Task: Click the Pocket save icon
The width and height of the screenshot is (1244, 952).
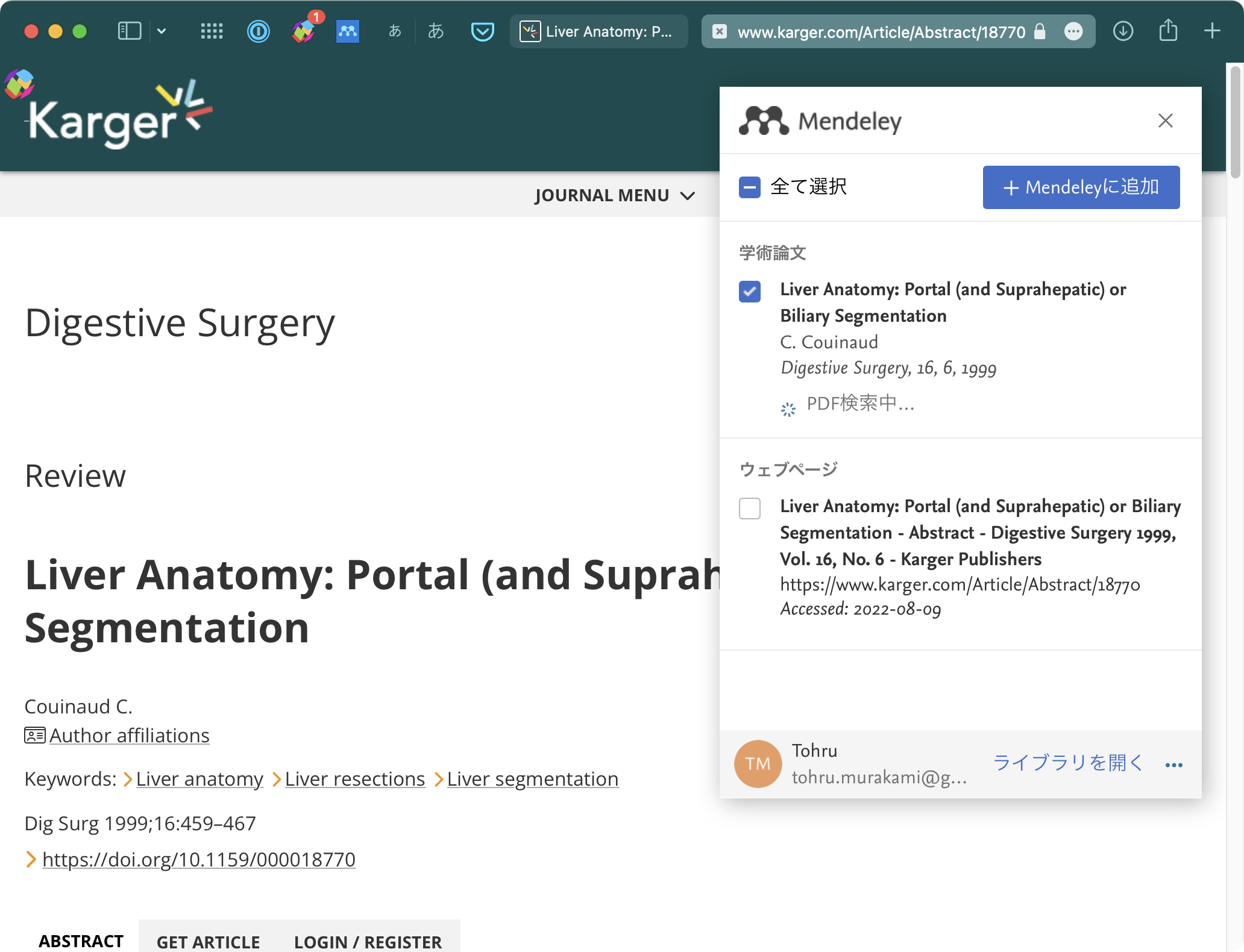Action: (482, 31)
